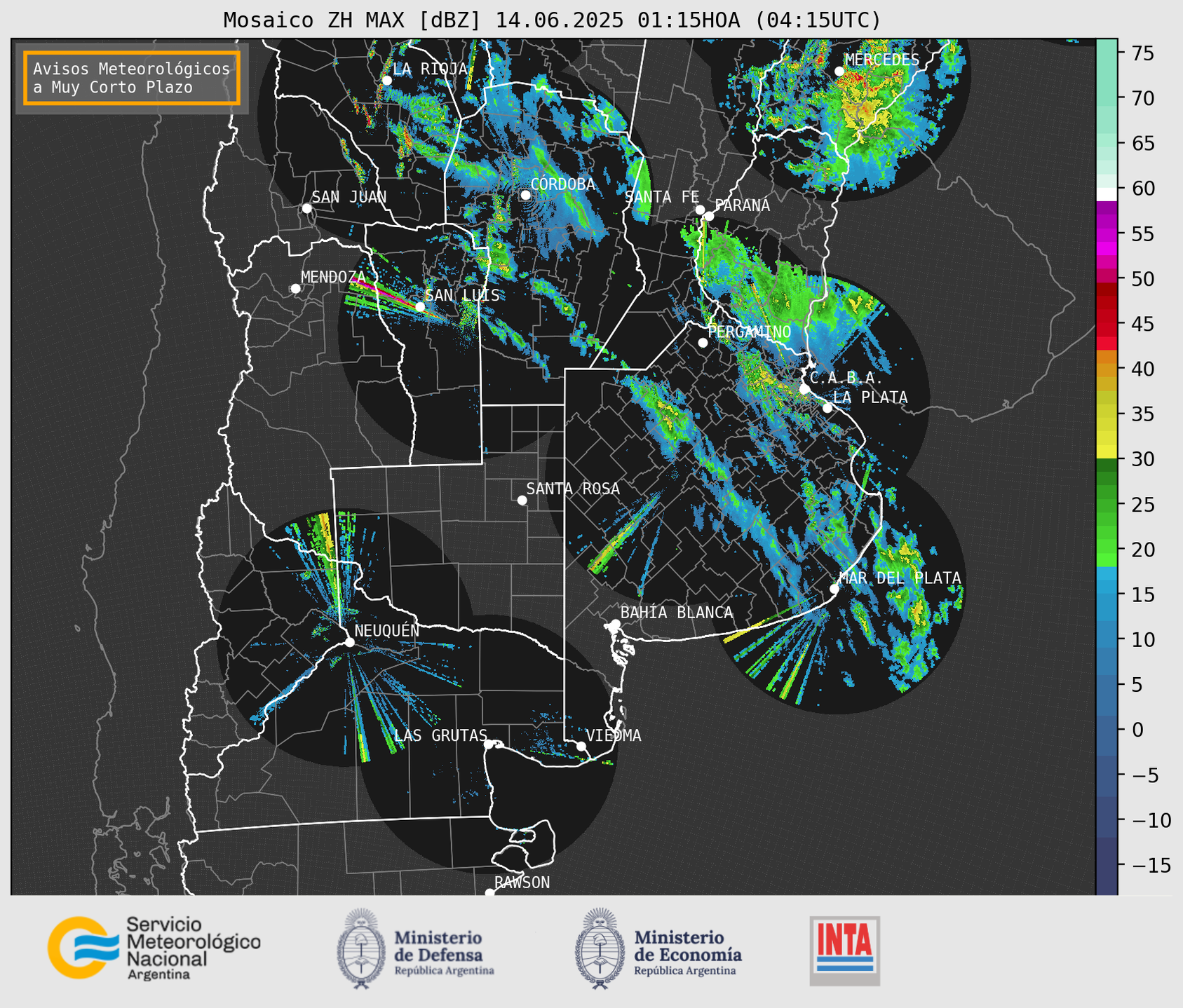Click the MAR DEL PLATA label text
This screenshot has width=1183, height=1008.
click(900, 578)
